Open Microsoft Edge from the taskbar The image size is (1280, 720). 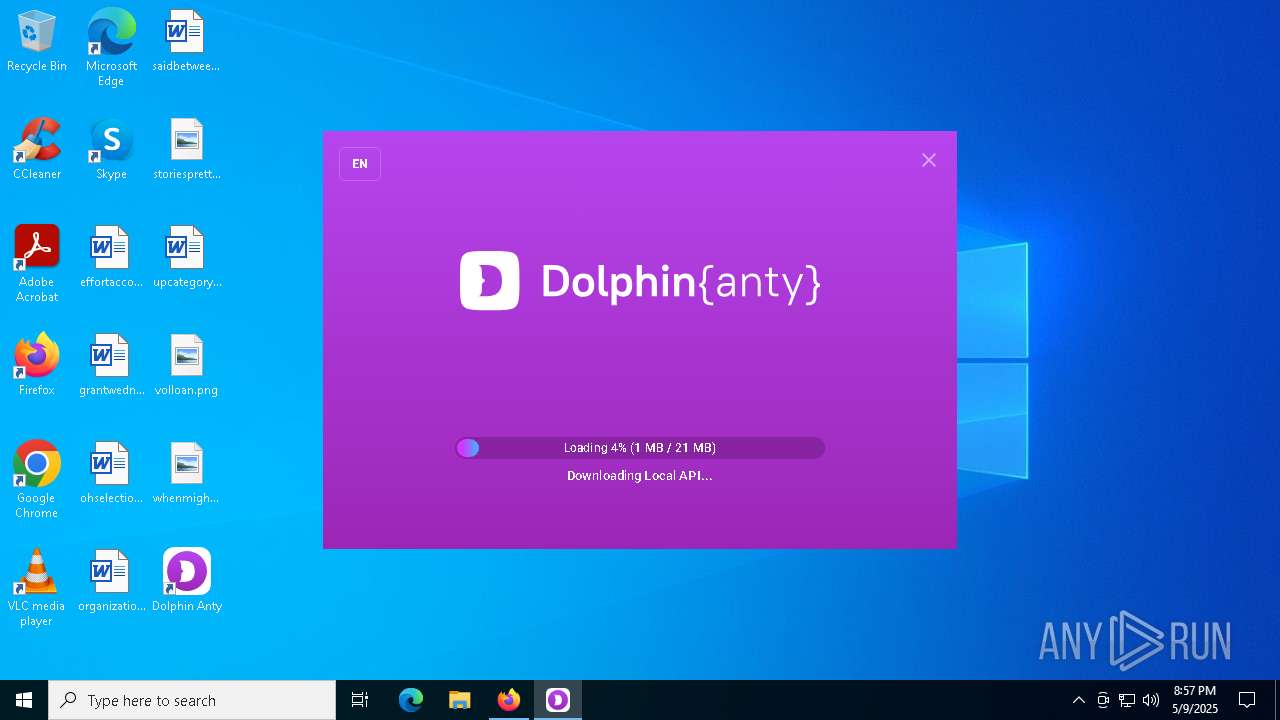(x=411, y=700)
